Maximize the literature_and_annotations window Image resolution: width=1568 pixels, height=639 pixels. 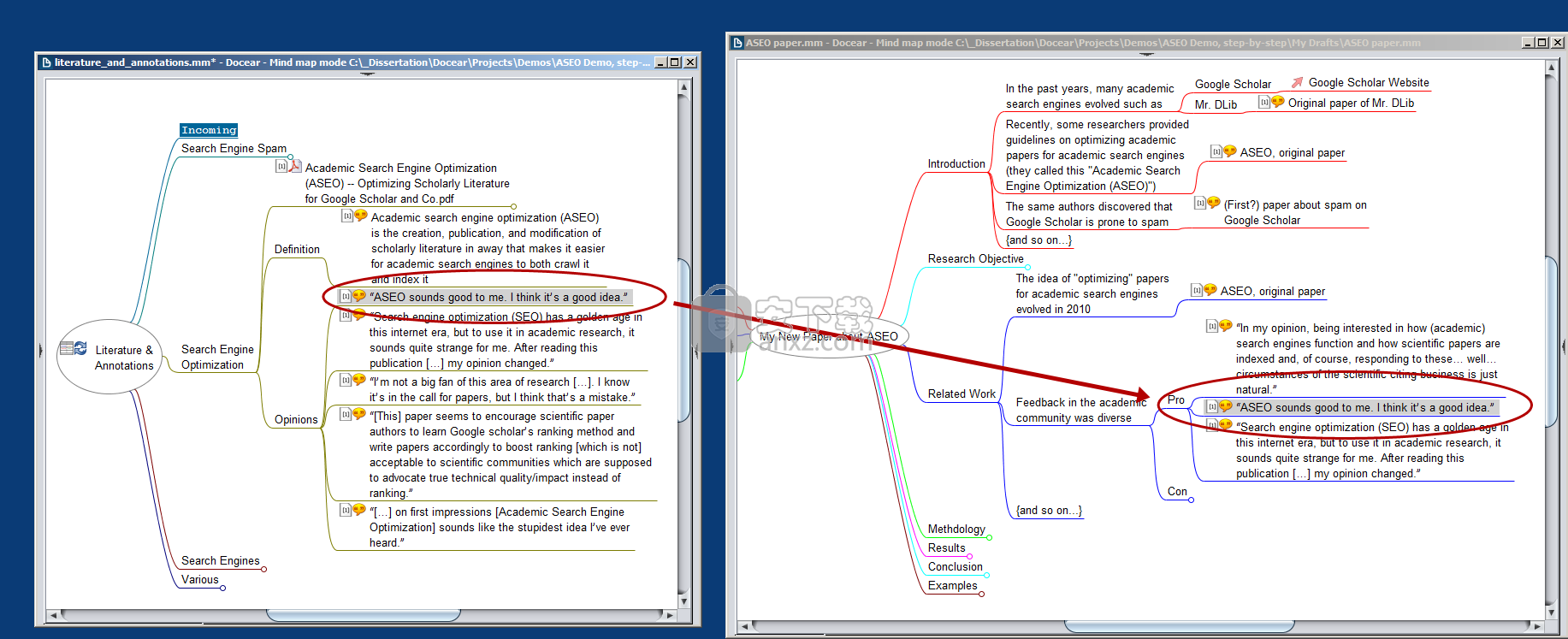(x=674, y=62)
